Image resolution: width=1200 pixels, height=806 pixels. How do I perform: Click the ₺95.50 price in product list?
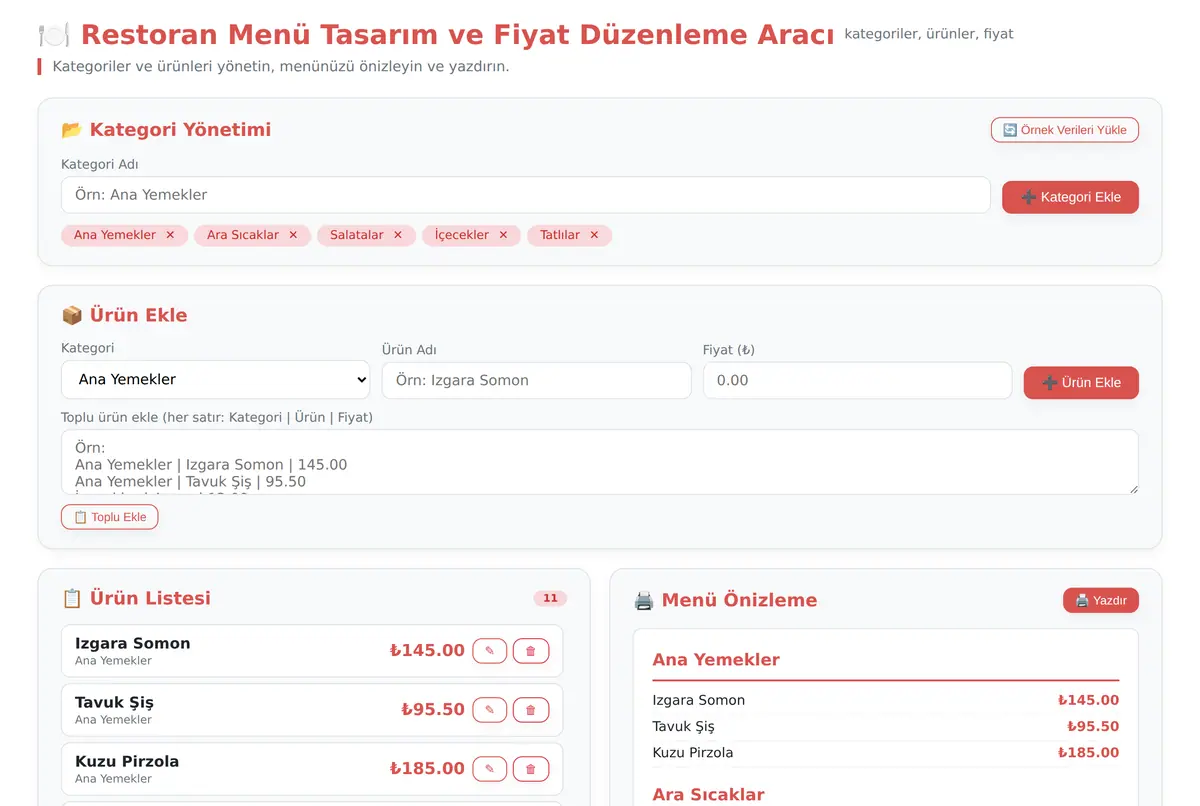[x=433, y=710]
